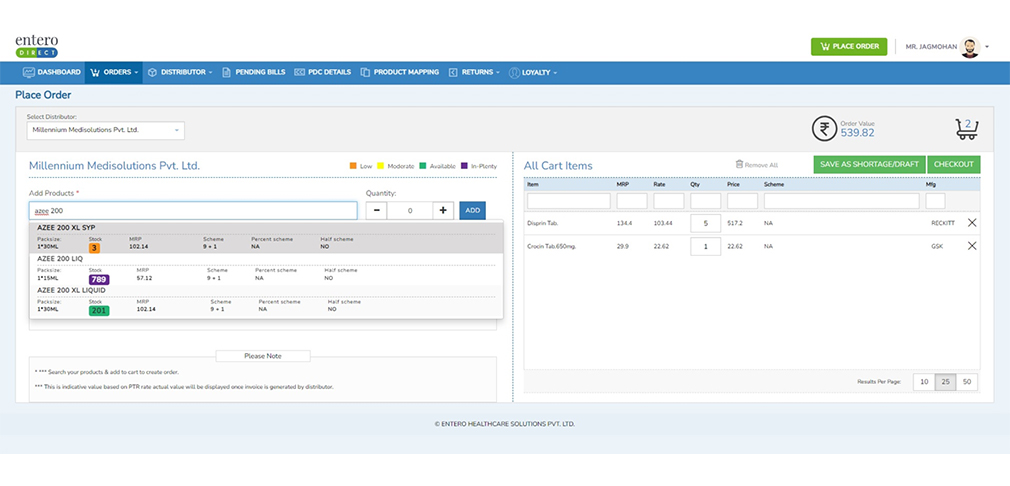Expand the Returns menu
Screen dimensions: 1010x486
(474, 72)
